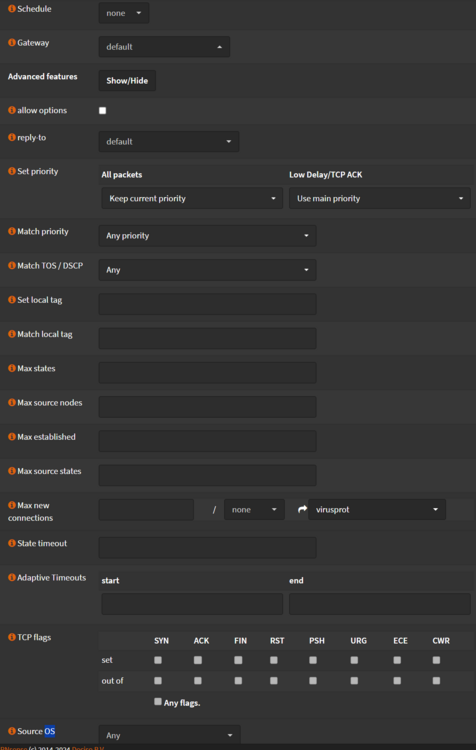476x750 pixels.
Task: Click the Adaptive Timeouts end field
Action: (380, 604)
